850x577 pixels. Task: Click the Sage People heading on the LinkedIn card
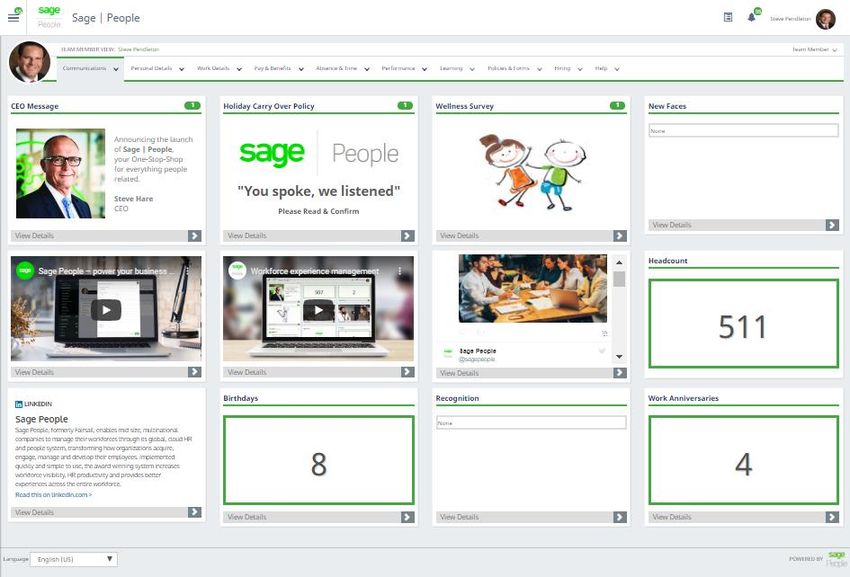[x=42, y=419]
